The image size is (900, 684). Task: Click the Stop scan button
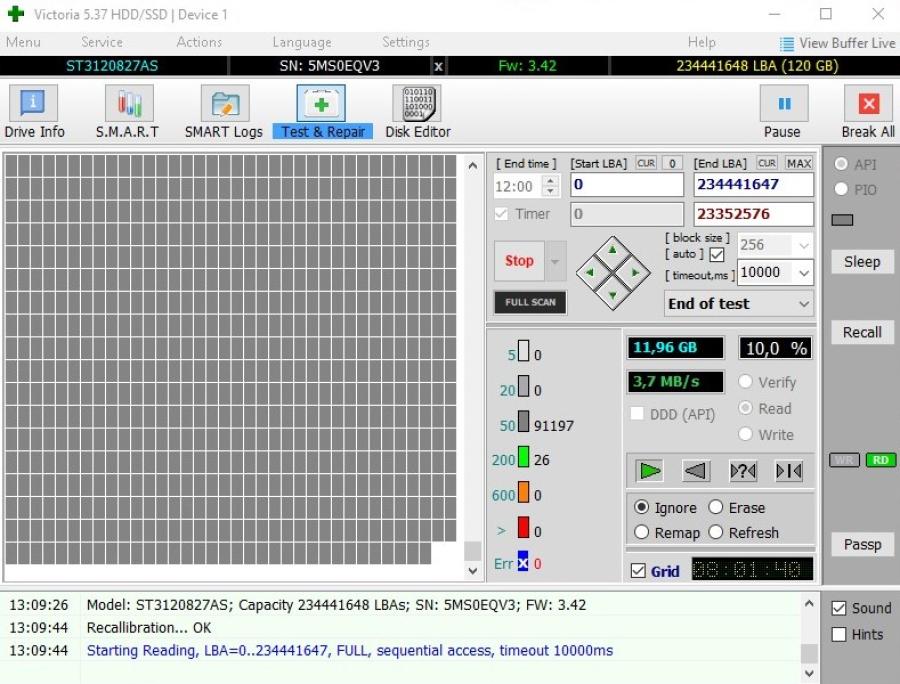(x=519, y=261)
